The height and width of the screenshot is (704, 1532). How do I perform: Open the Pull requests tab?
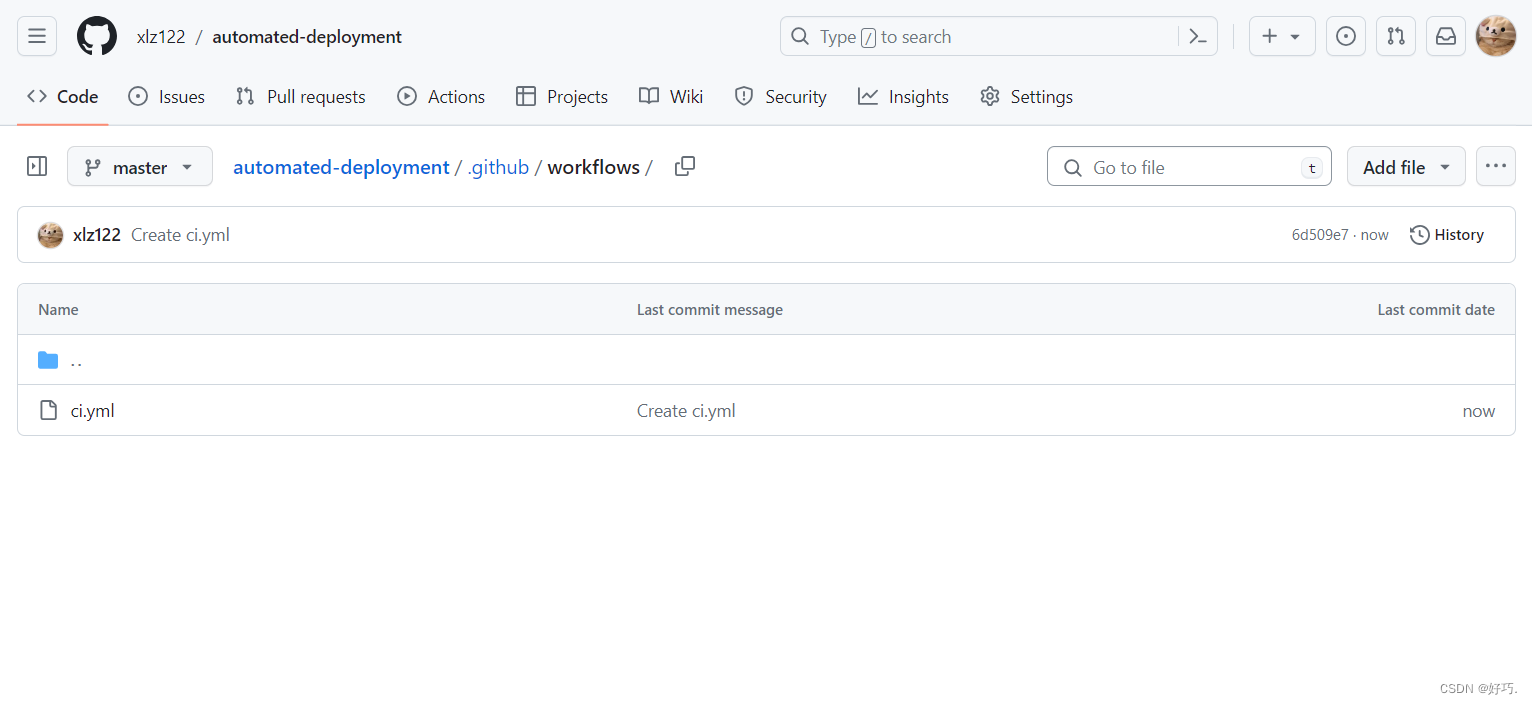coord(301,96)
